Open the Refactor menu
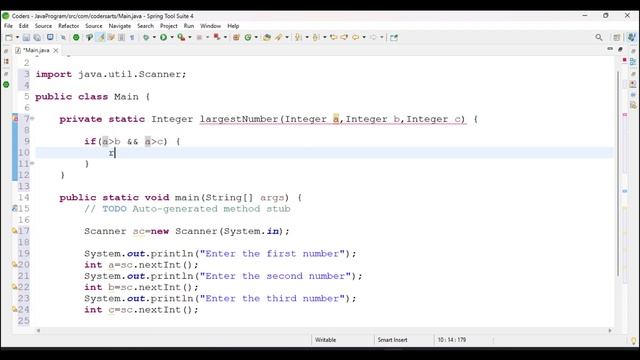The width and height of the screenshot is (640, 360). (x=69, y=26)
